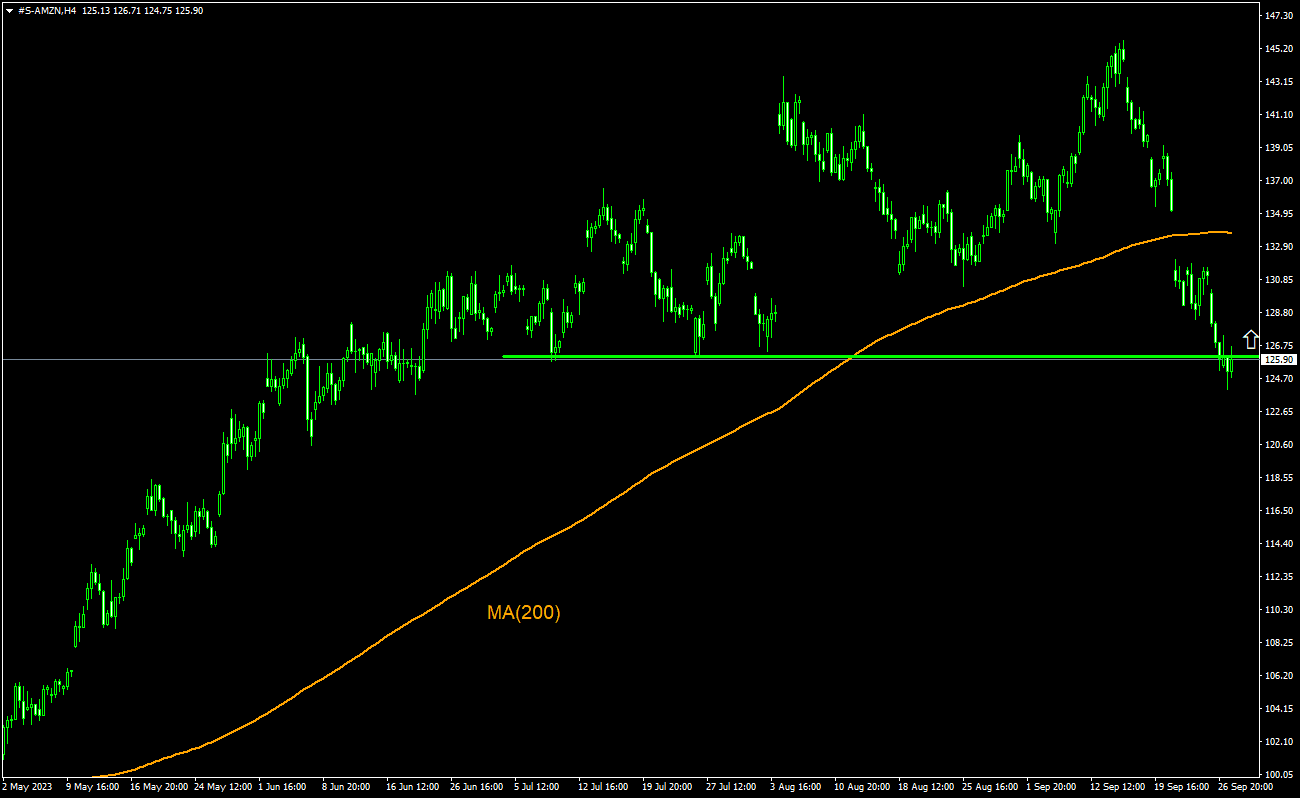Click 147.30 on the price scale

[1279, 16]
